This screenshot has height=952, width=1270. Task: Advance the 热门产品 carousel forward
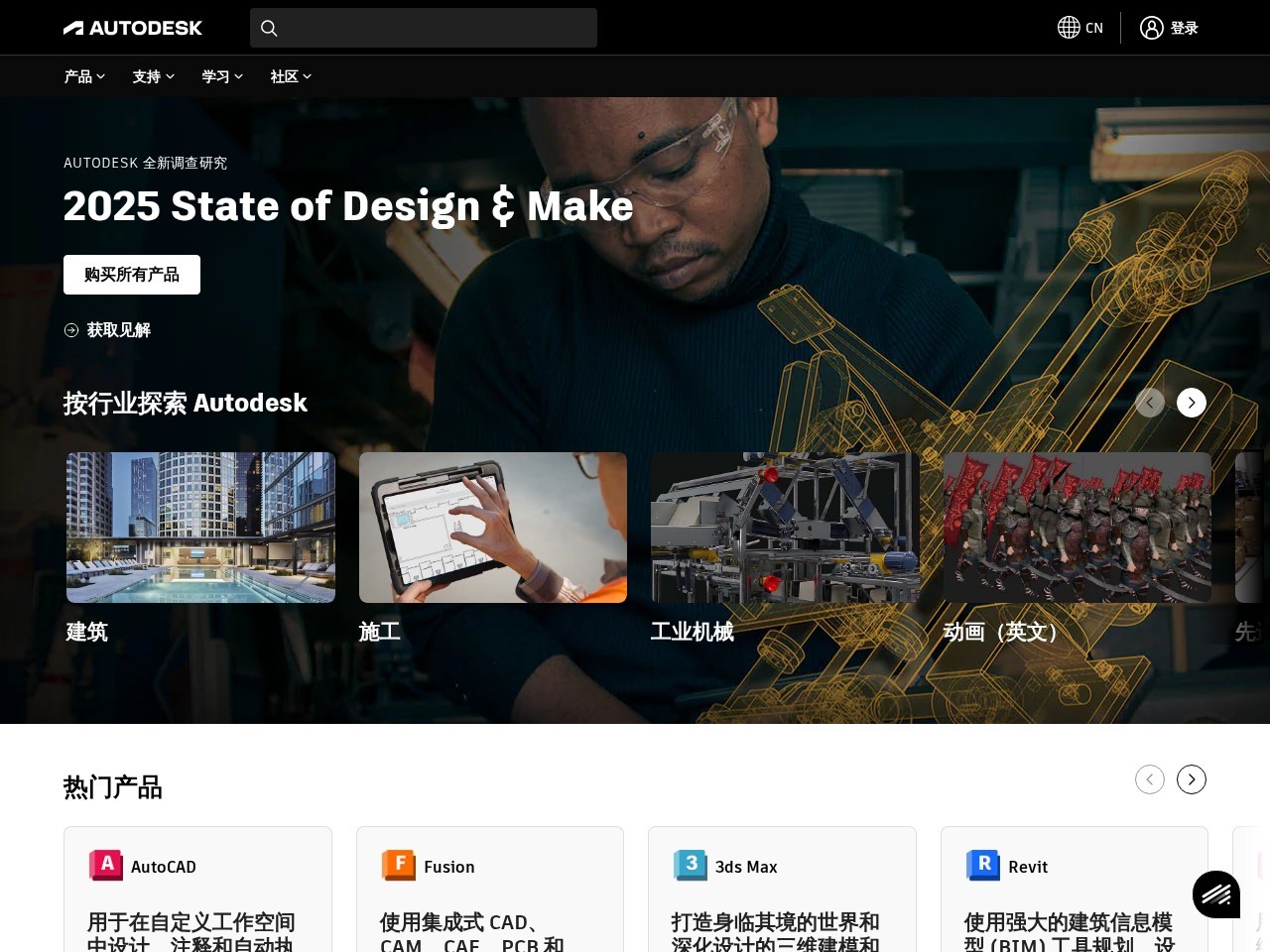coord(1192,779)
